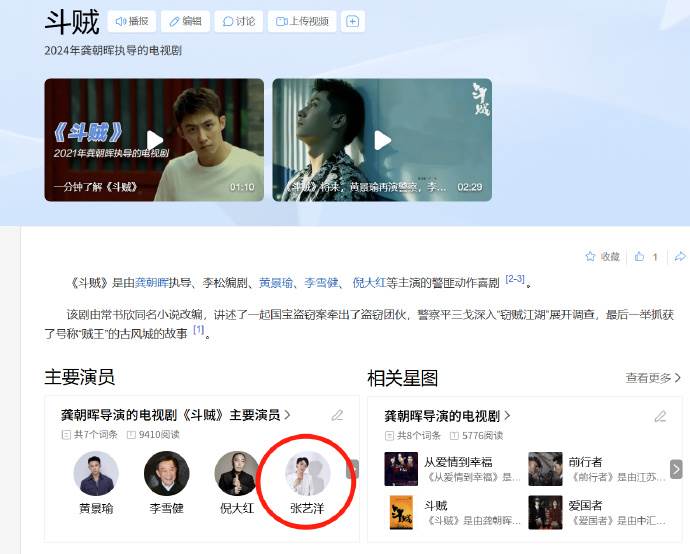Click the share arrow icon

pyautogui.click(x=680, y=256)
